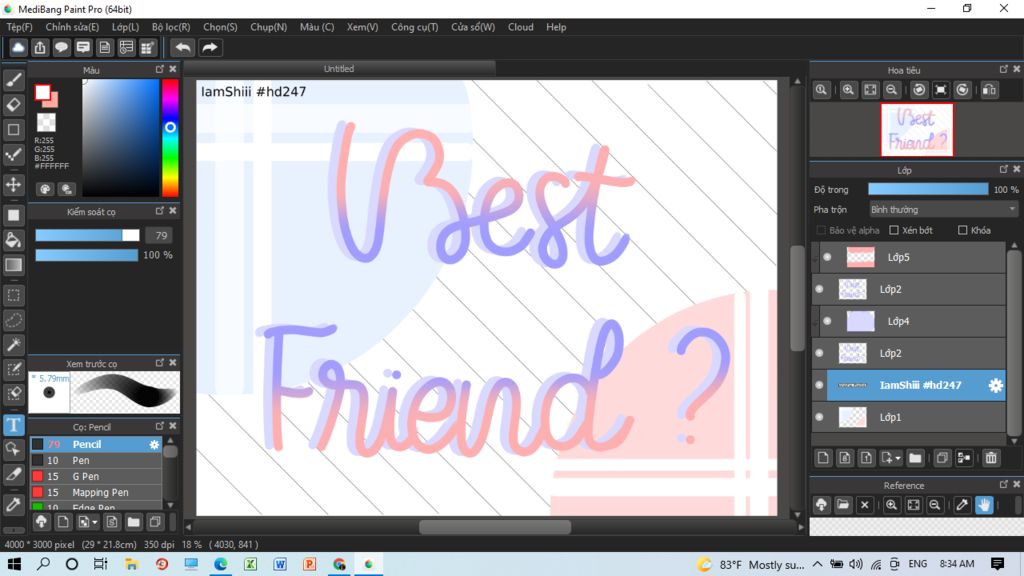This screenshot has height=576, width=1024.
Task: Click the foreground color swatch
Action: click(43, 93)
